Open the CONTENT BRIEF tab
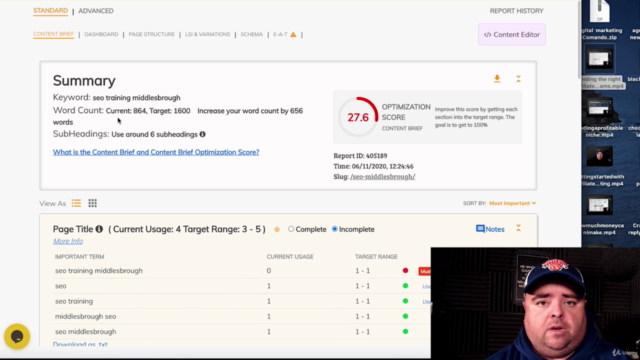Image resolution: width=640 pixels, height=360 pixels. pyautogui.click(x=53, y=34)
